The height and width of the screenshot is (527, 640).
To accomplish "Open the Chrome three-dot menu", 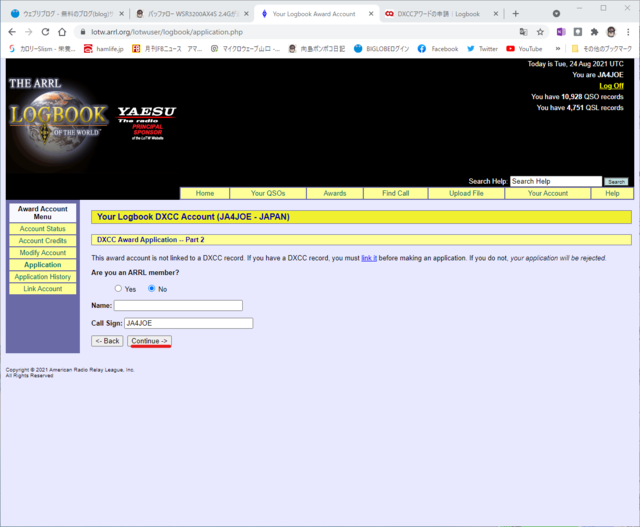I will pos(628,32).
